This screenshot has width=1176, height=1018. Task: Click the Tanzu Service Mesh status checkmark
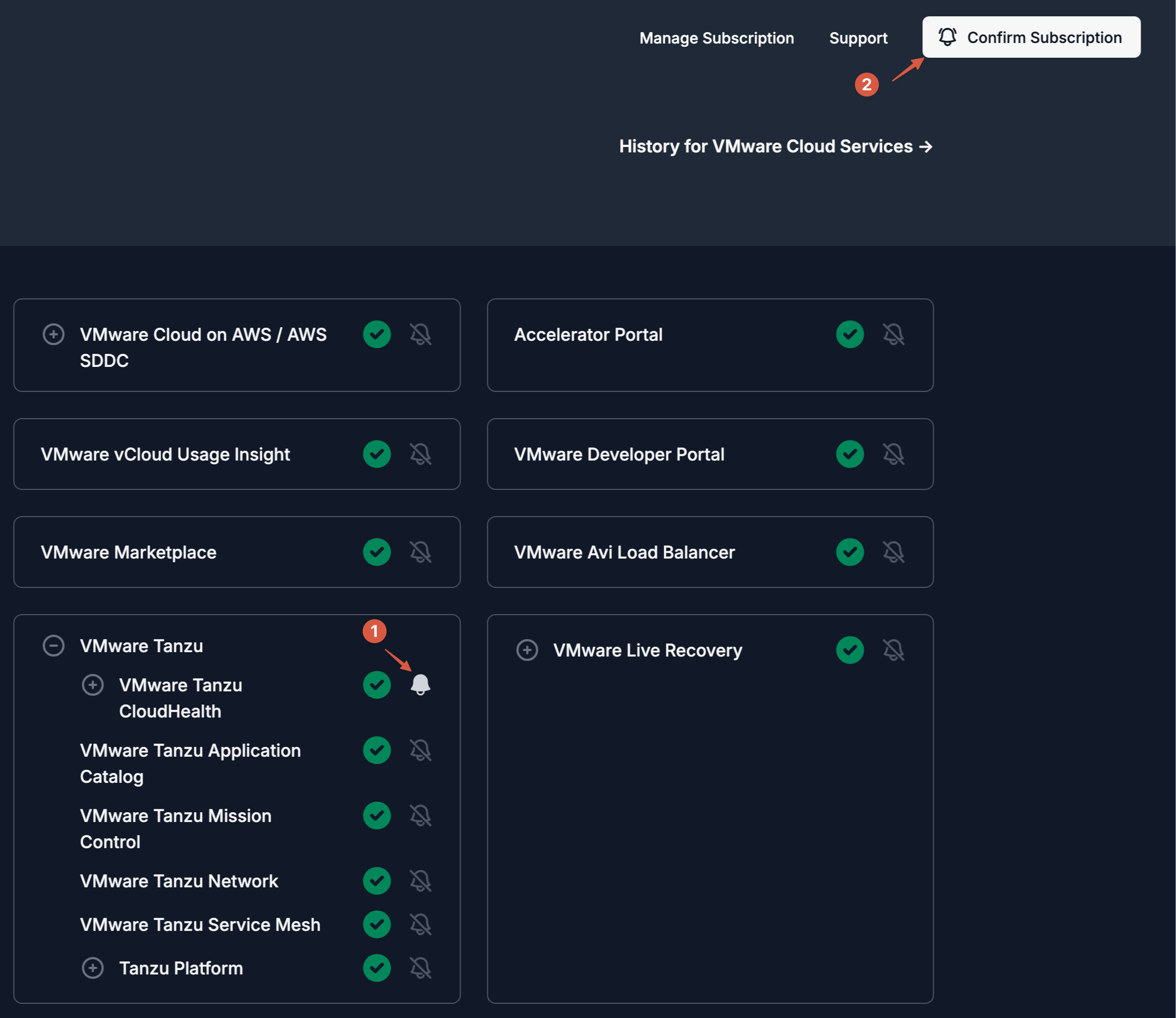377,924
